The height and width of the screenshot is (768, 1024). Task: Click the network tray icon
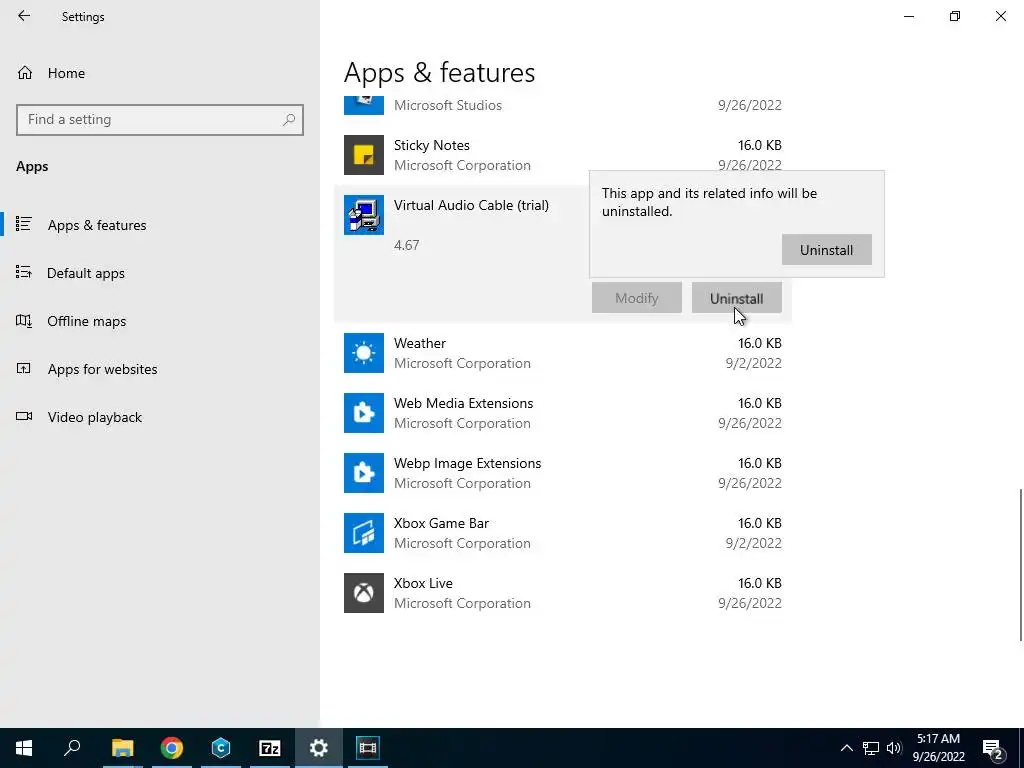(x=871, y=748)
